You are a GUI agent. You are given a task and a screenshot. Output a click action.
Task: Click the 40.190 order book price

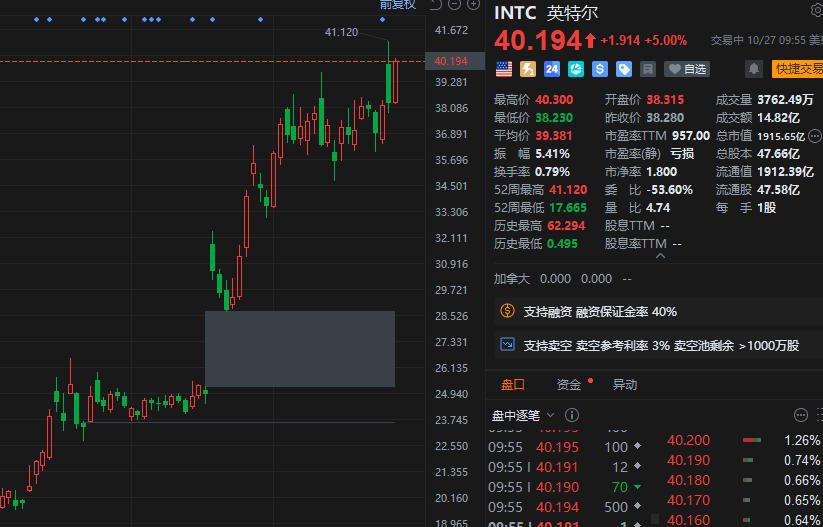[x=688, y=460]
